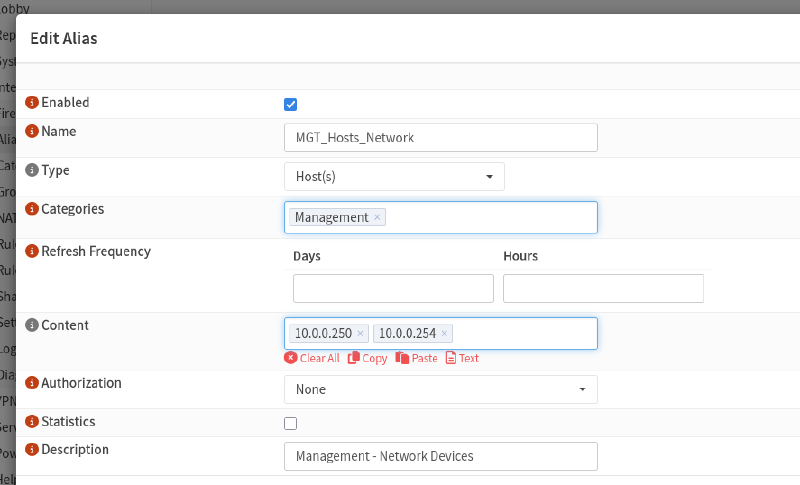Click the Text link under Content

(462, 358)
